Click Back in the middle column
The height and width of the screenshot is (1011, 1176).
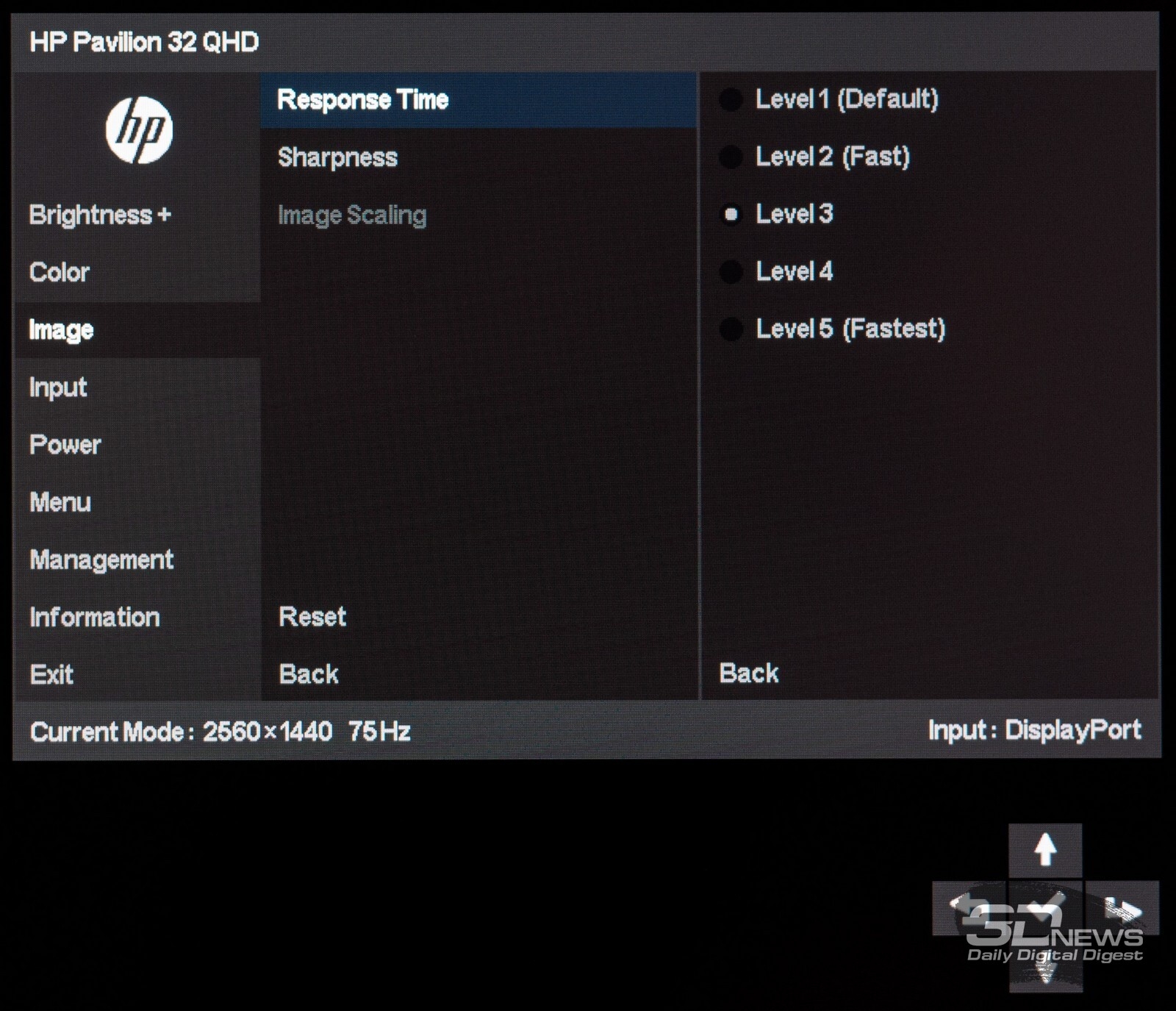pyautogui.click(x=309, y=674)
